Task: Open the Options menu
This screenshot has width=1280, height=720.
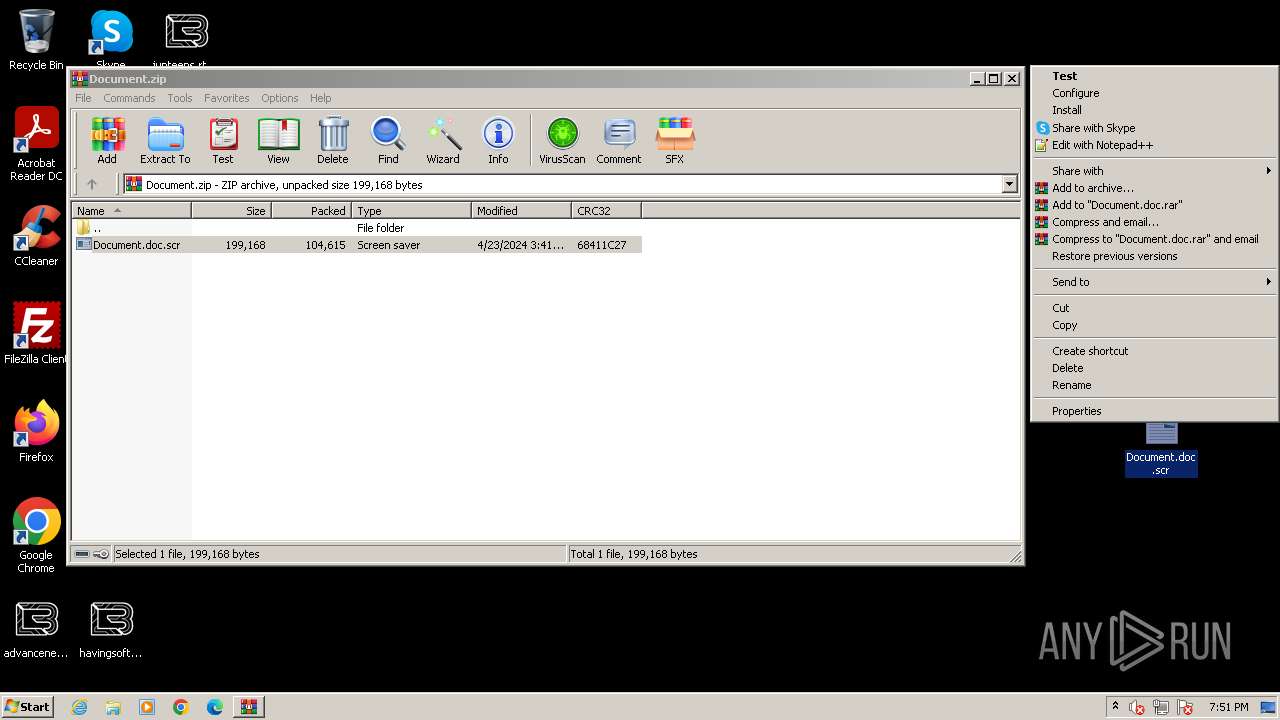Action: coord(280,98)
